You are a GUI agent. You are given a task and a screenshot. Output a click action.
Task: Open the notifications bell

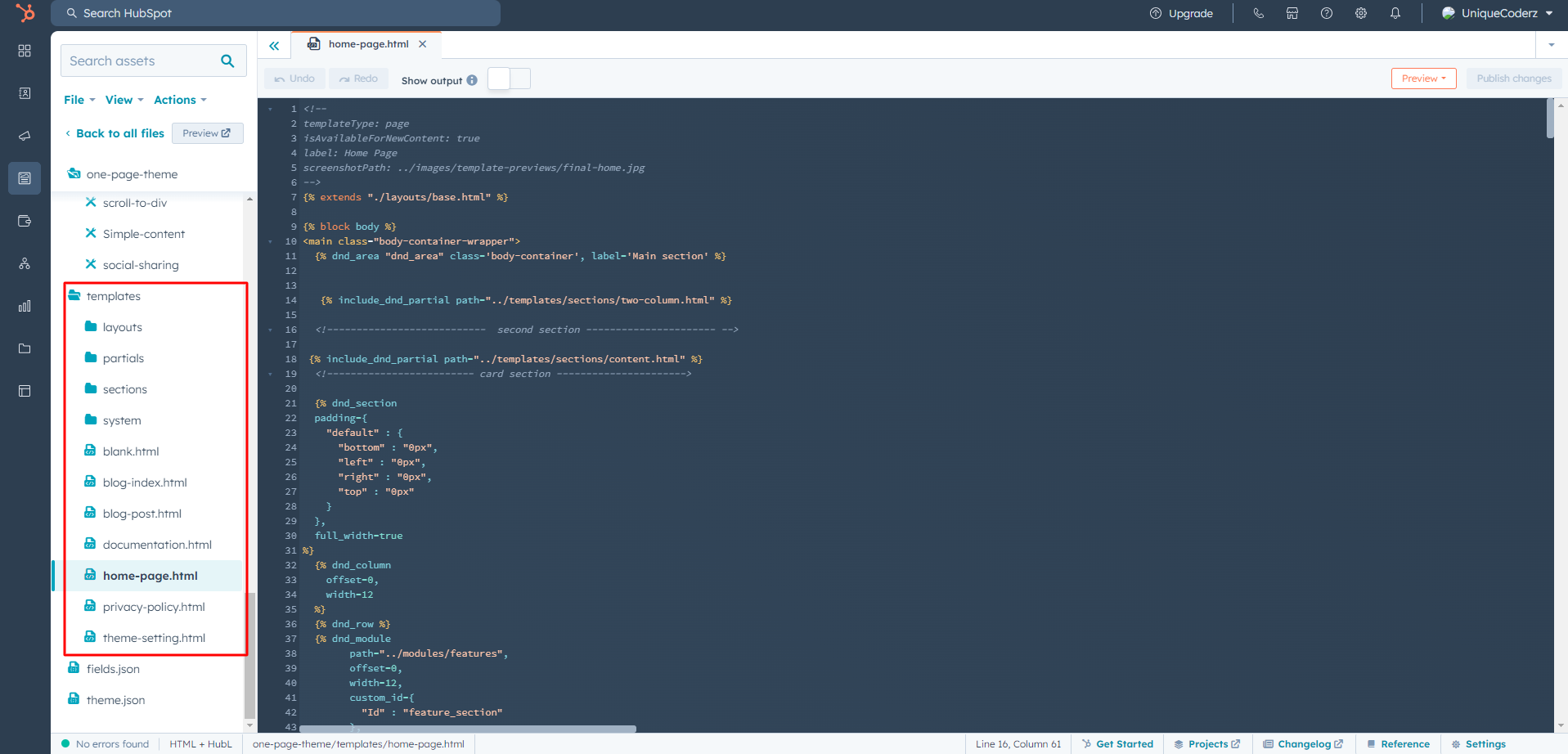coord(1395,13)
